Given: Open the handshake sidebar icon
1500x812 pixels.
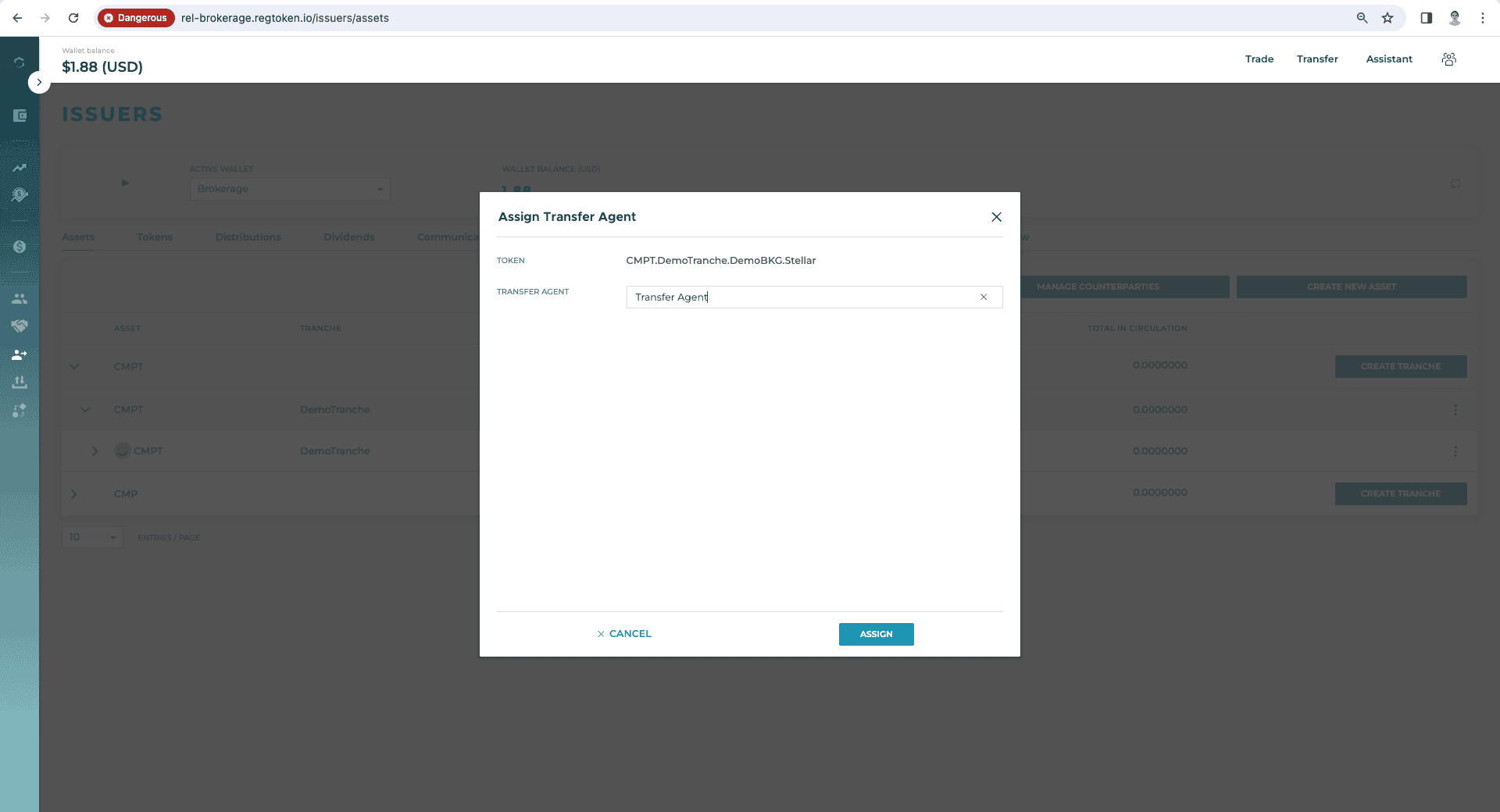Looking at the screenshot, I should 20,326.
